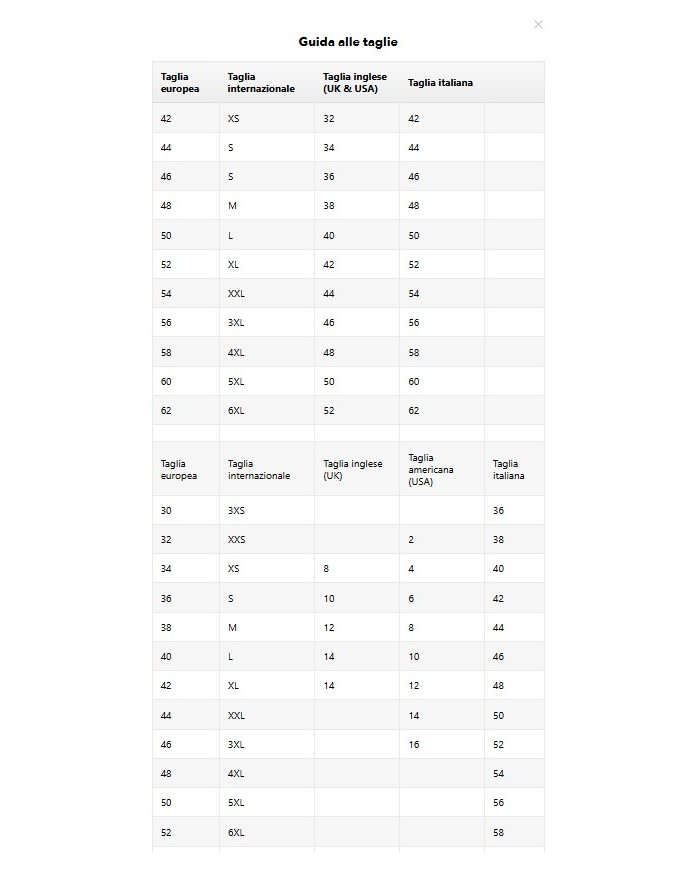Click the USA size 6 cell

coord(411,599)
